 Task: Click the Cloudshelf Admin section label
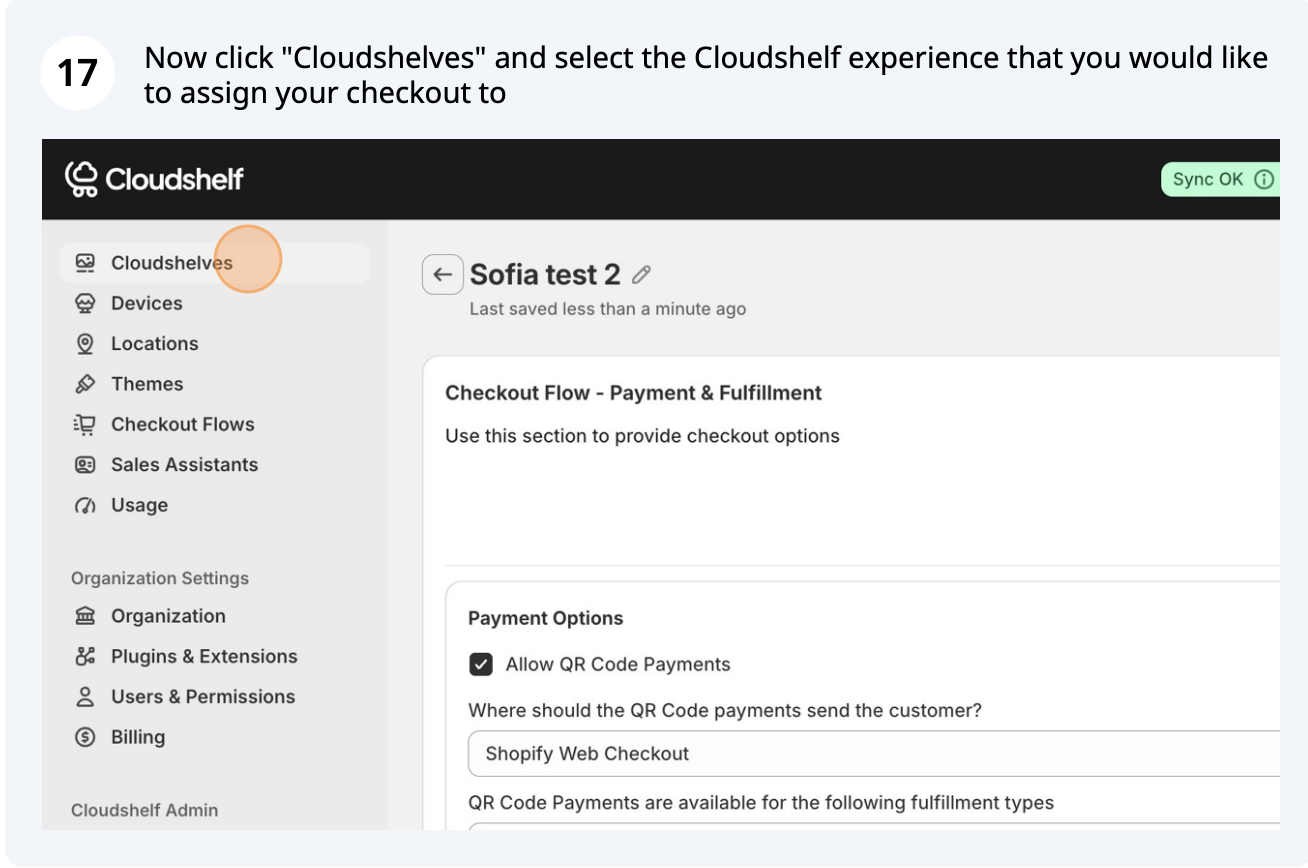(x=144, y=810)
